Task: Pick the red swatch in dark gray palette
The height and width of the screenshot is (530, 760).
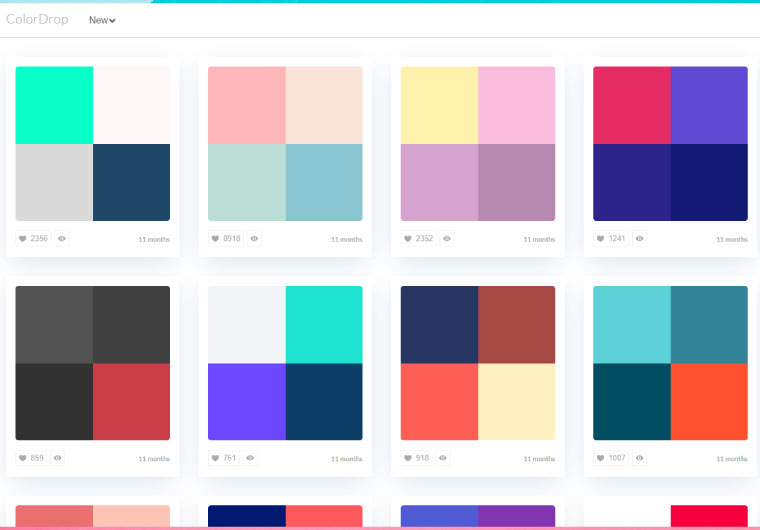Action: point(131,401)
